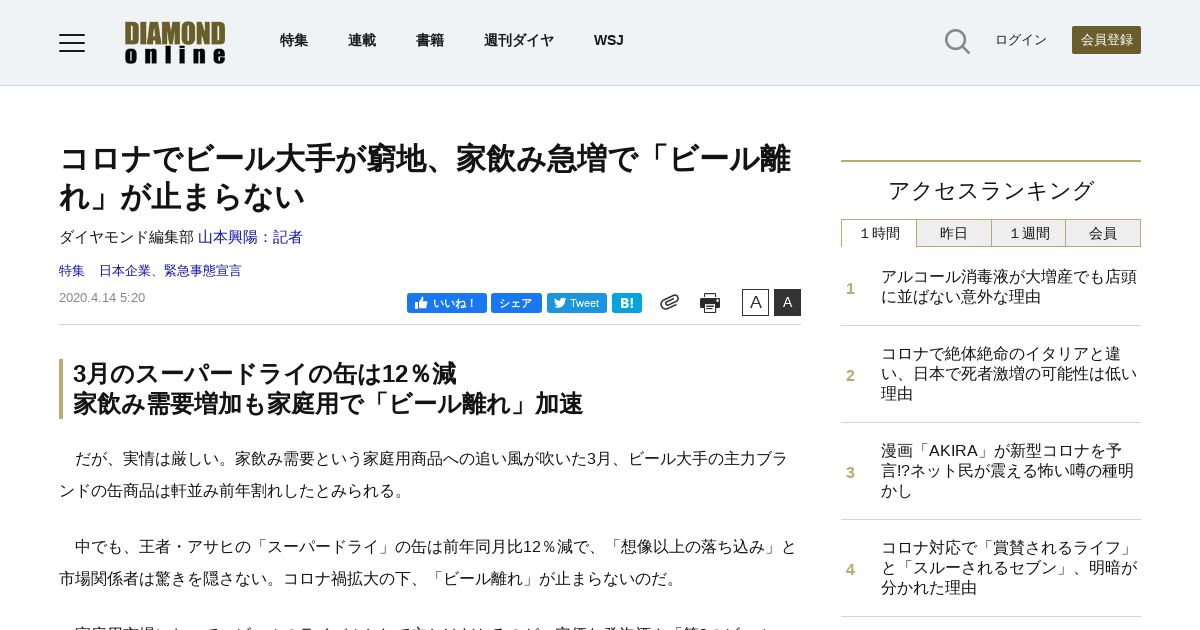This screenshot has height=630, width=1200.
Task: Open the search magnifier icon
Action: coord(957,41)
